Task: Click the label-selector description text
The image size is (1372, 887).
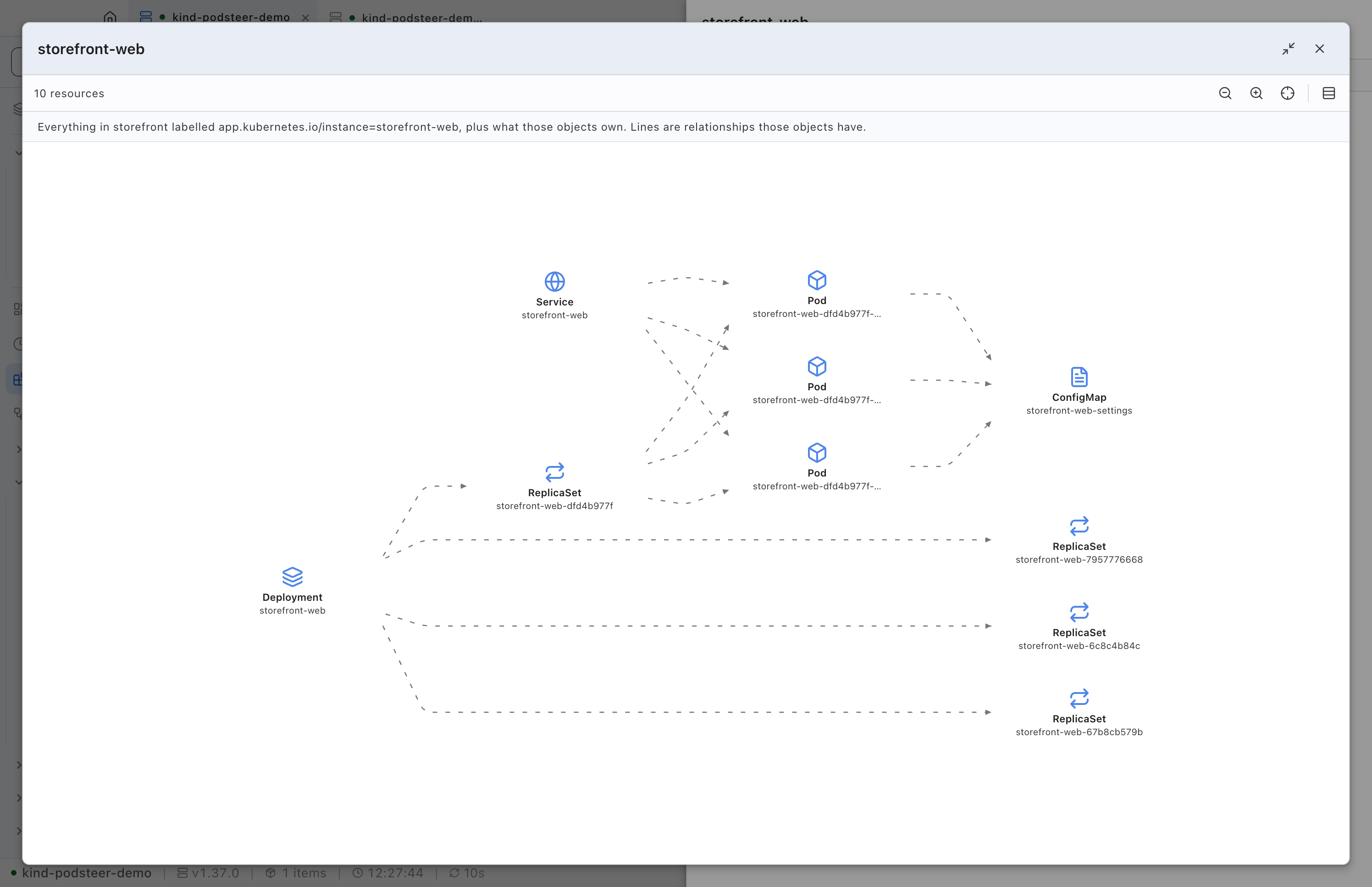Action: click(x=451, y=127)
